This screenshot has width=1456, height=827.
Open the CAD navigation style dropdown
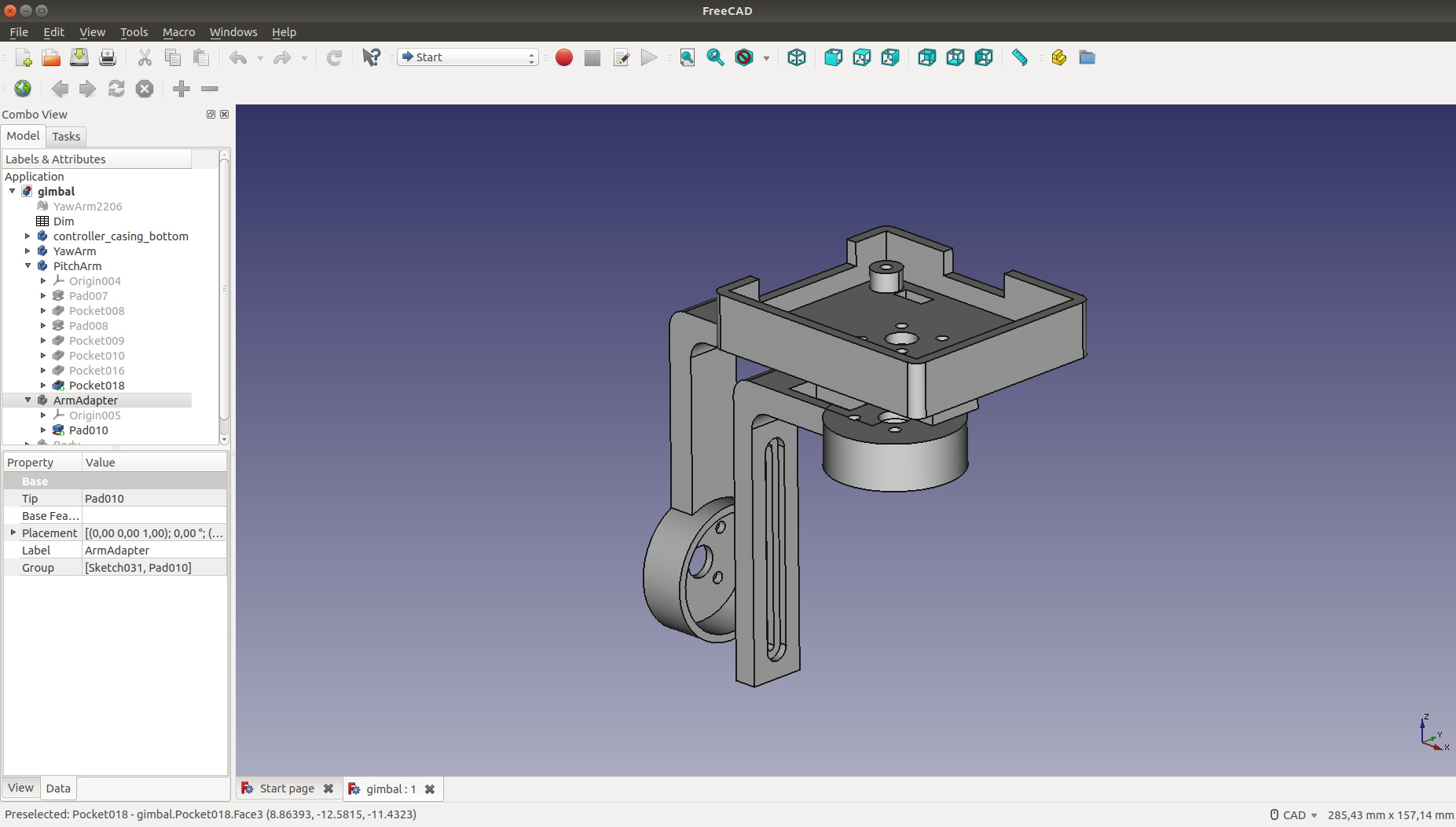pyautogui.click(x=1293, y=815)
